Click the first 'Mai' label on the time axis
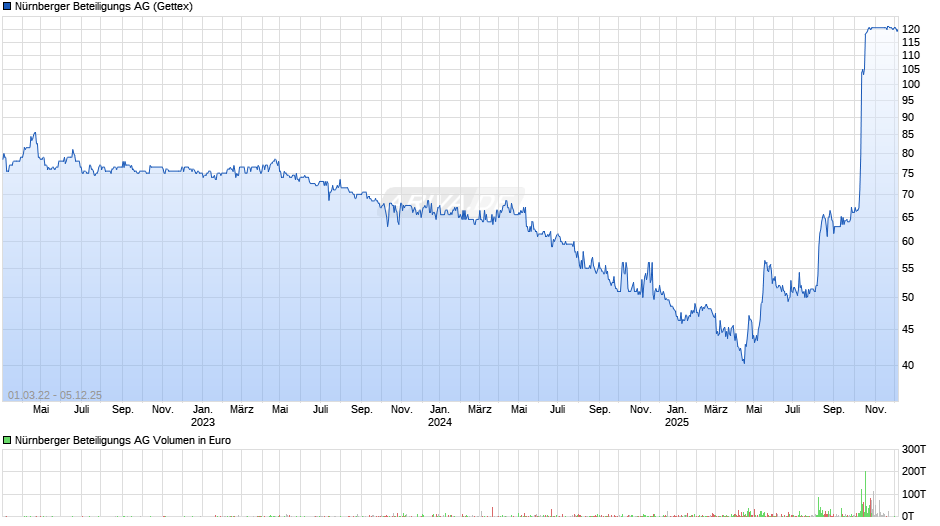This screenshot has width=940, height=526. tap(41, 410)
